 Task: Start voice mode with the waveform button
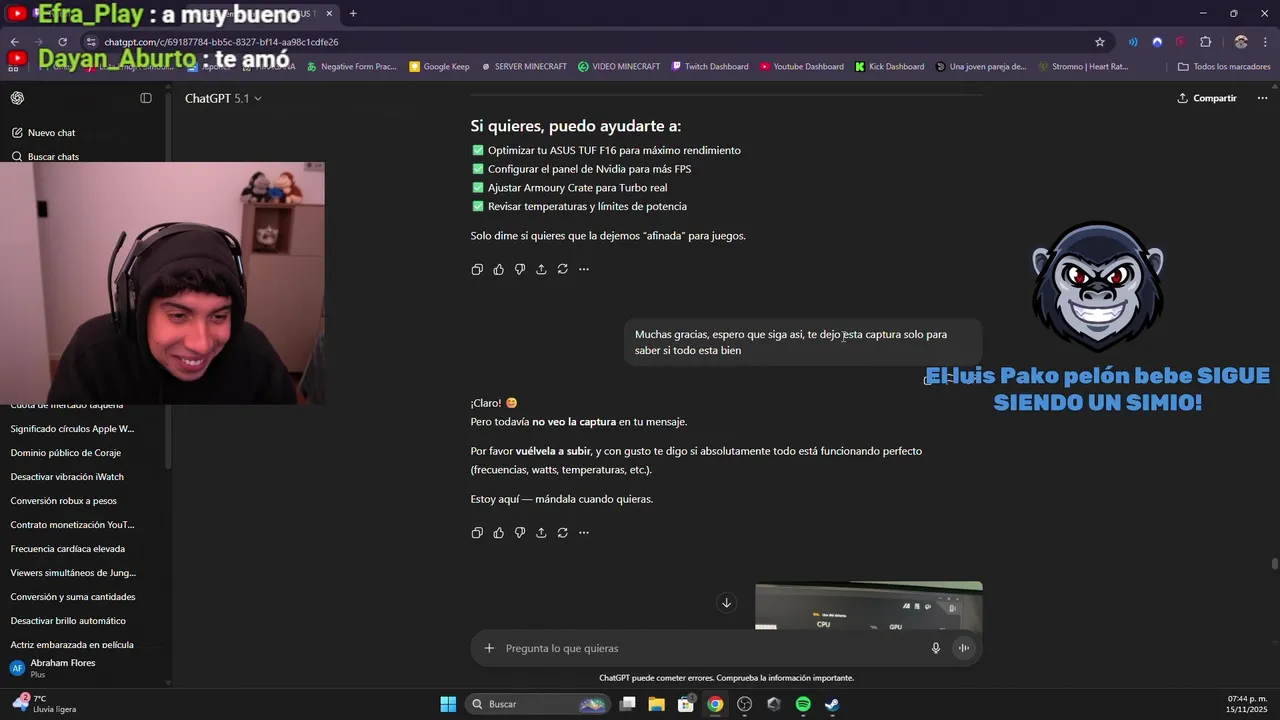tap(964, 648)
